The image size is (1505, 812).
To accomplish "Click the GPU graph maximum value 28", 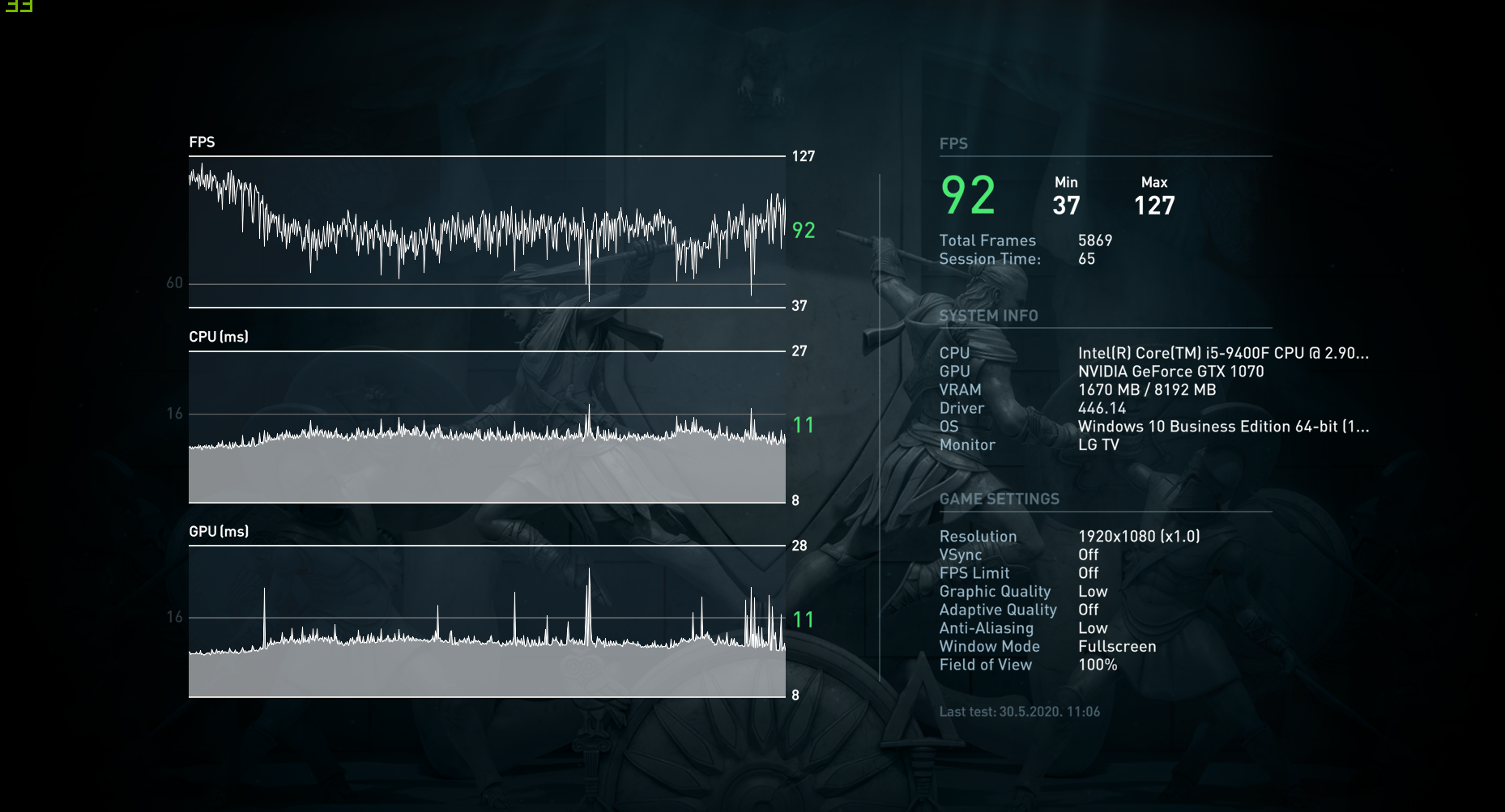I will [x=799, y=546].
